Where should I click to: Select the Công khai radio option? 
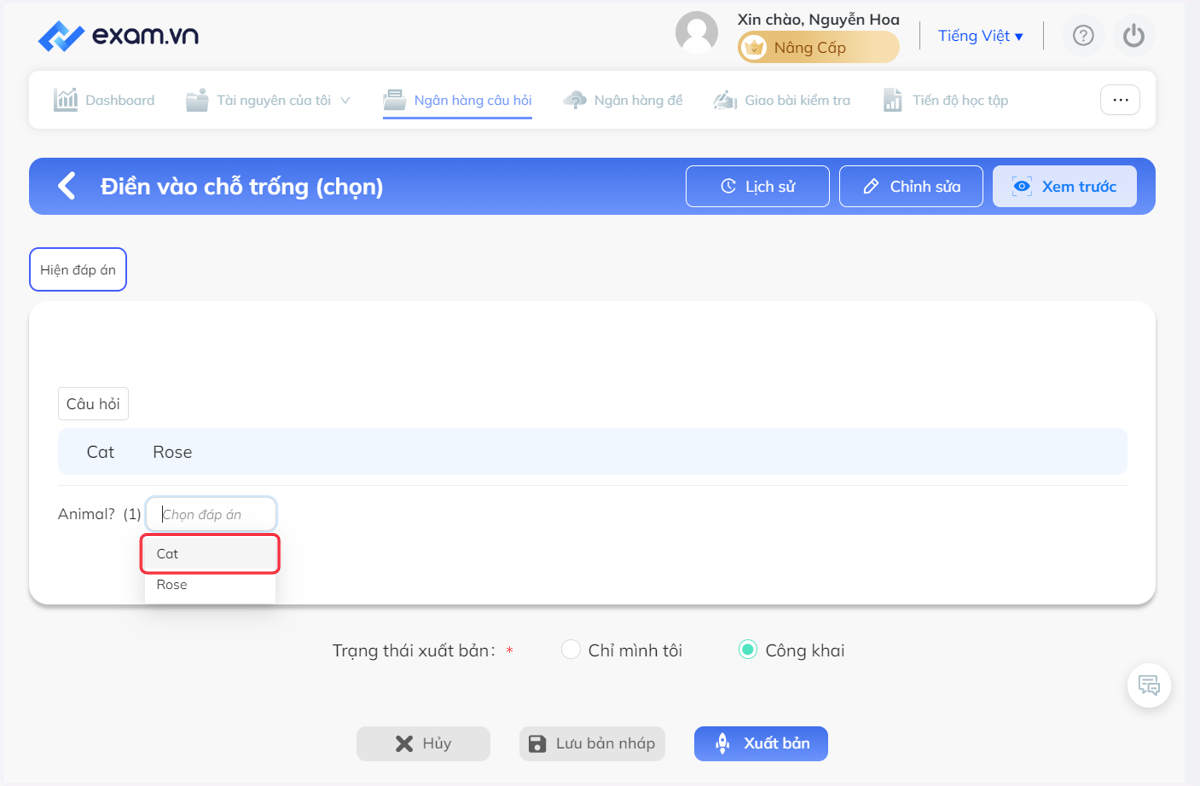point(748,650)
